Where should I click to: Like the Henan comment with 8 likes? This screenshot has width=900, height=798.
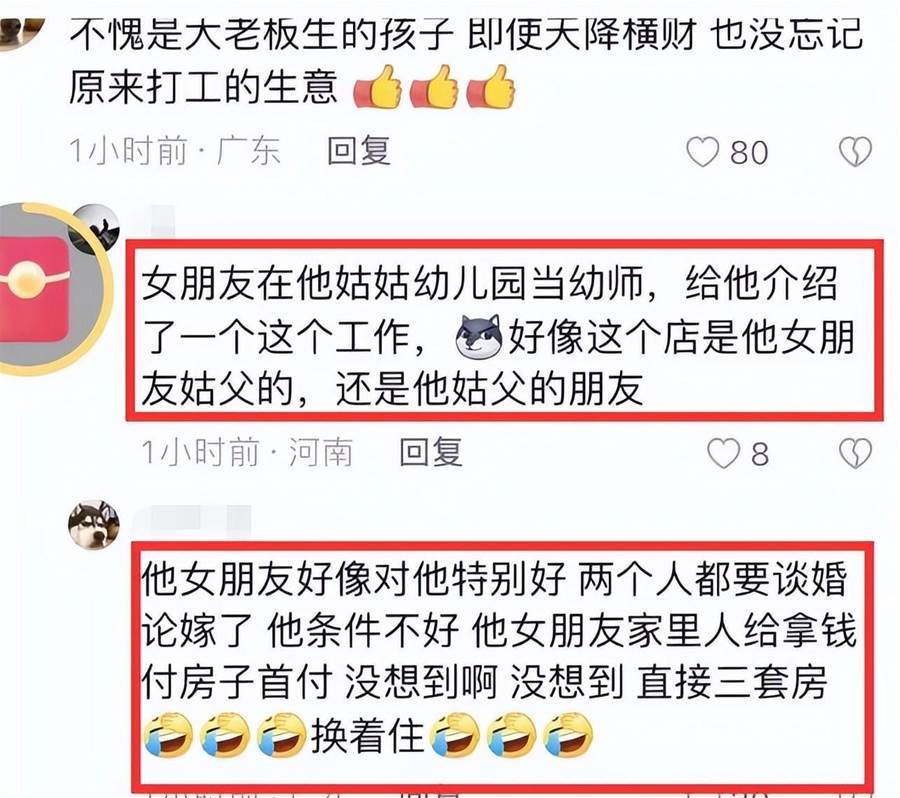tap(723, 454)
